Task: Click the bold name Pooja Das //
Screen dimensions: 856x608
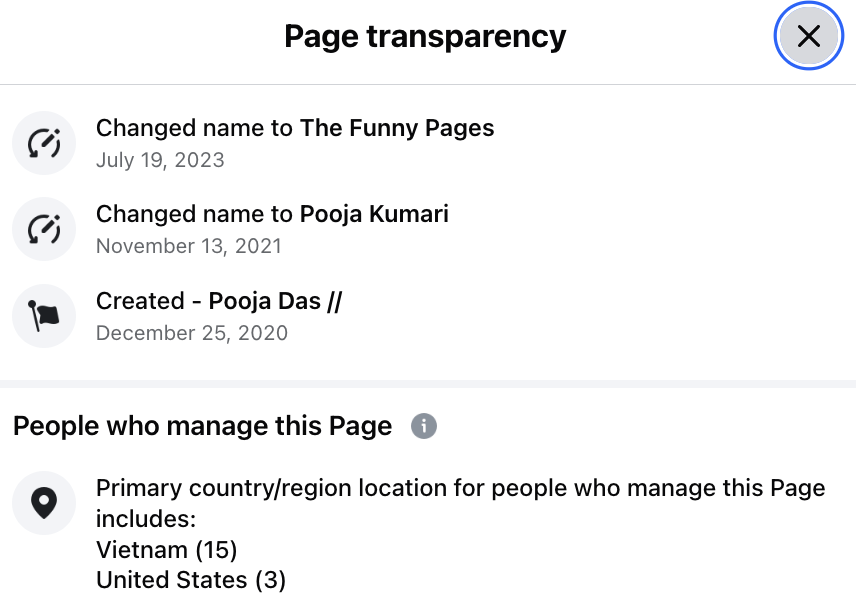Action: (275, 301)
